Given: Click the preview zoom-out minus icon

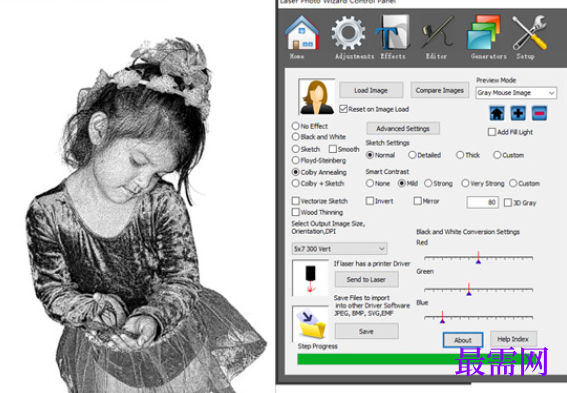Looking at the screenshot, I should click(x=539, y=113).
